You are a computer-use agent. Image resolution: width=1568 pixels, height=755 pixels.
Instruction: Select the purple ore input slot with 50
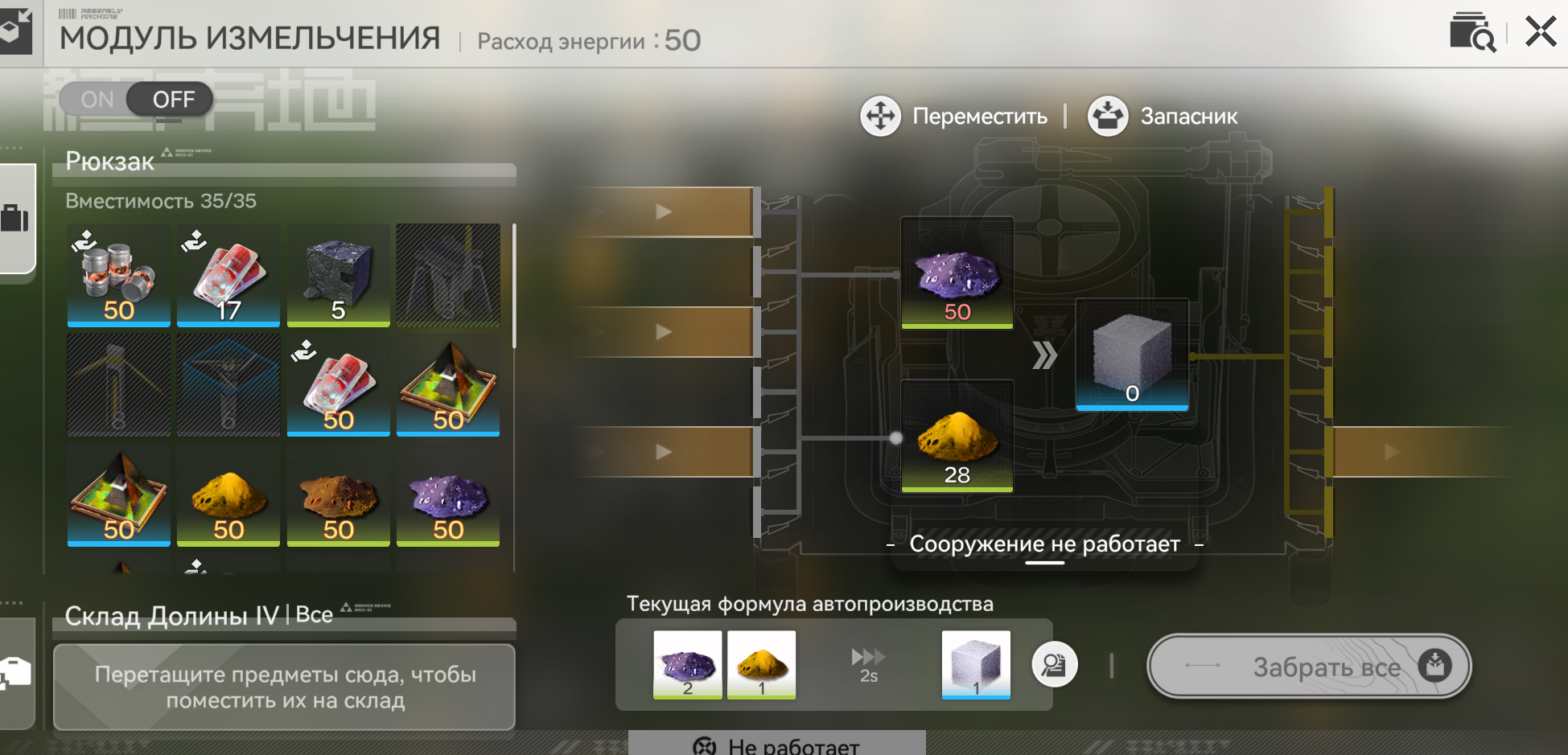coord(957,273)
